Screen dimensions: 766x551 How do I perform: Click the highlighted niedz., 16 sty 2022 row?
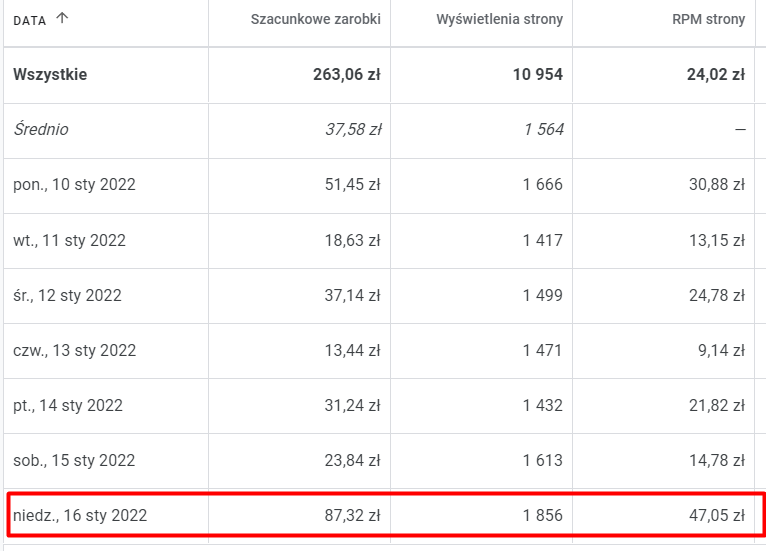[80, 516]
